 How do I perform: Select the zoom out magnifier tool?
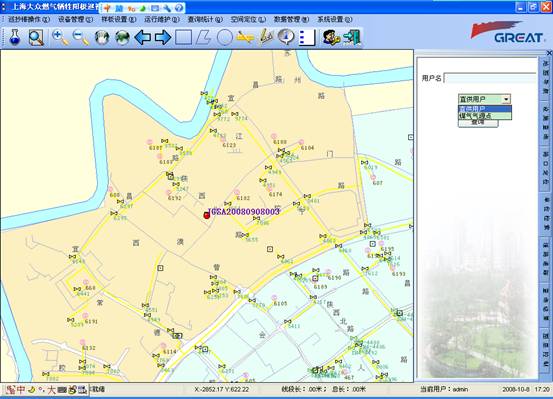pos(81,37)
